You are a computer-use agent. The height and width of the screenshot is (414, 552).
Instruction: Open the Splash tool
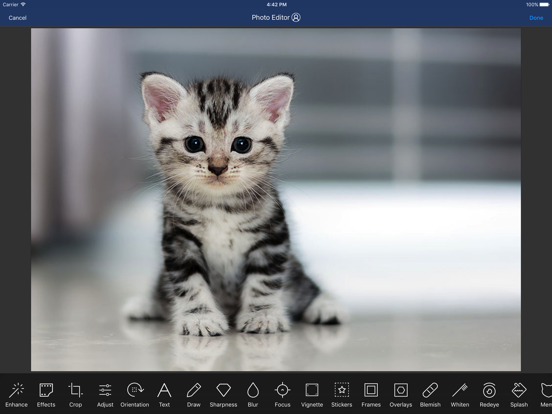click(519, 395)
